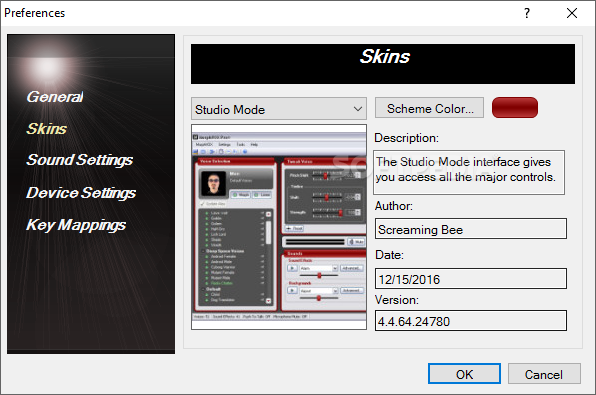
Task: Switch to Key Mappings section
Action: click(76, 225)
